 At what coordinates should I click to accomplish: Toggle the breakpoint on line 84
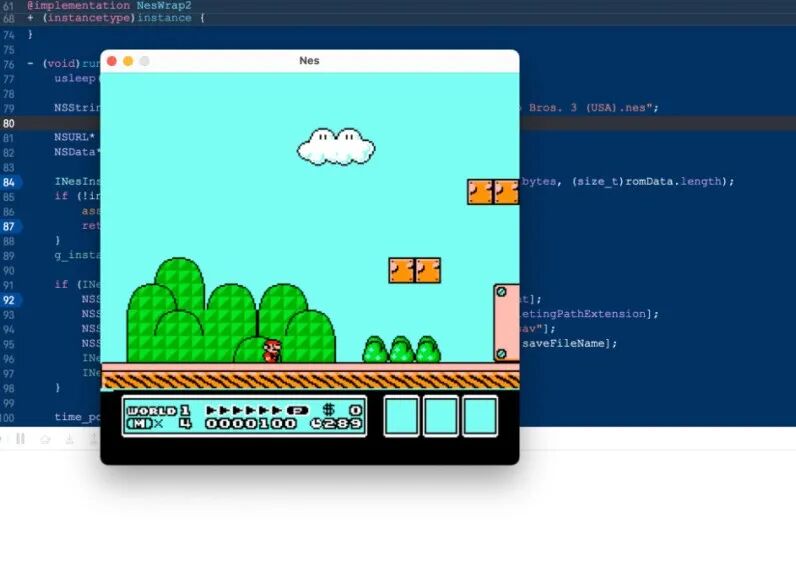tap(10, 182)
